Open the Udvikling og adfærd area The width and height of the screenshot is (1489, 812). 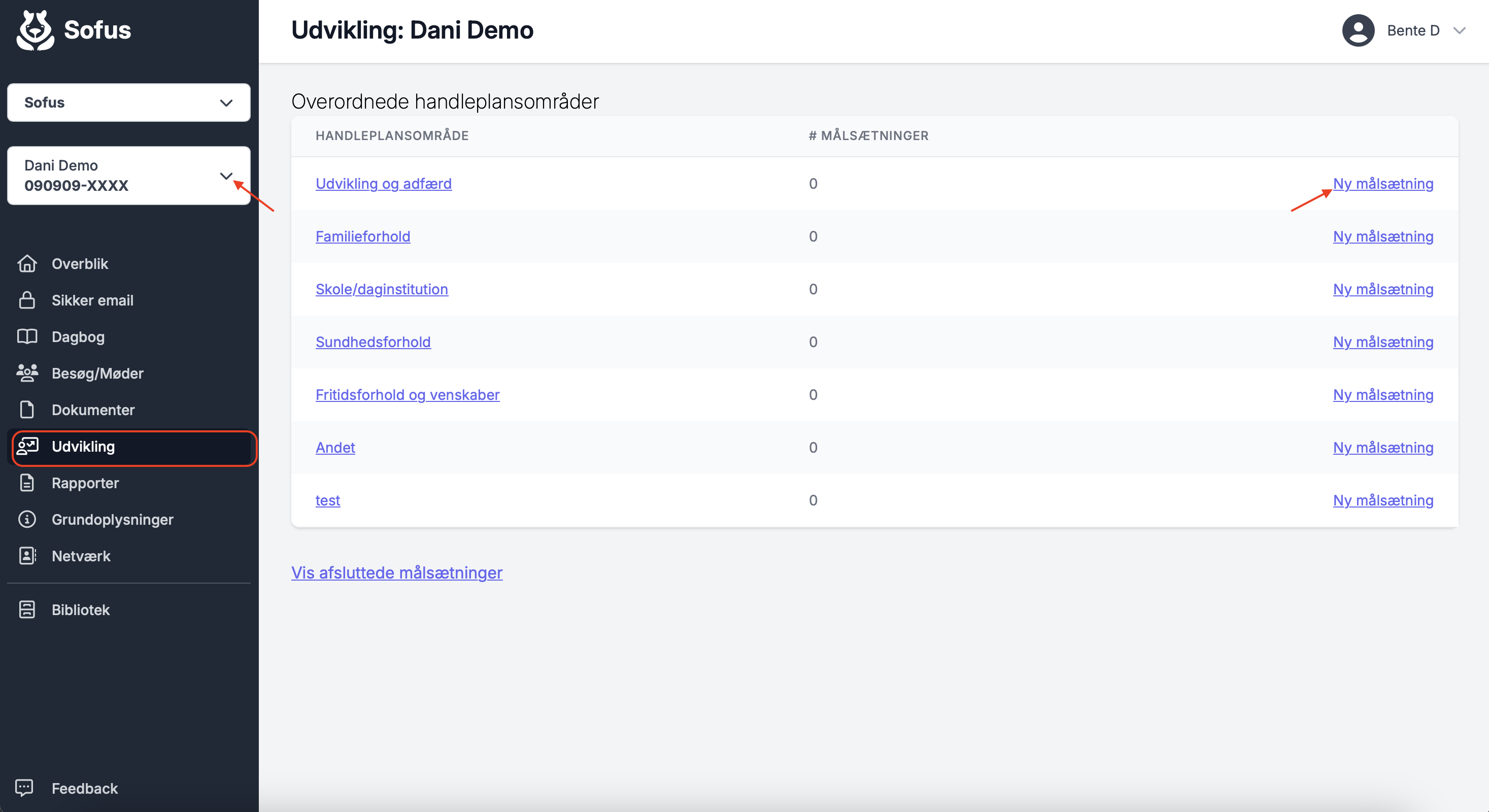[x=383, y=183]
